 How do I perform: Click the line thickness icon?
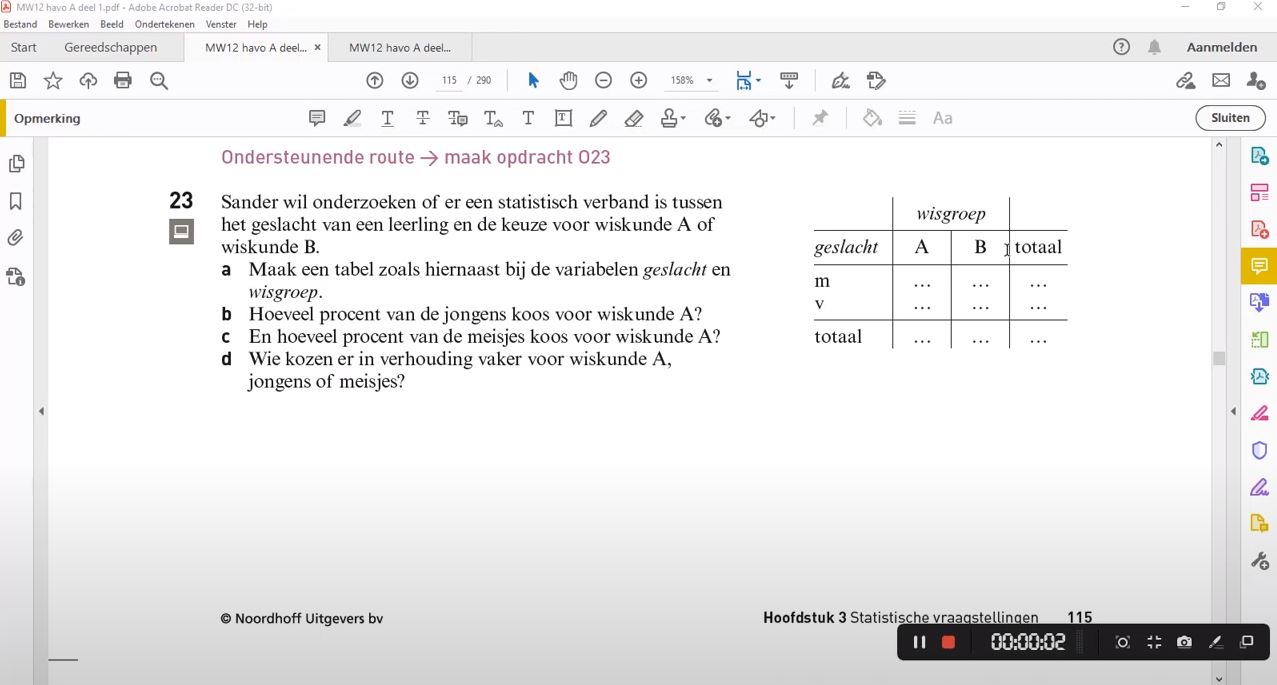point(907,118)
